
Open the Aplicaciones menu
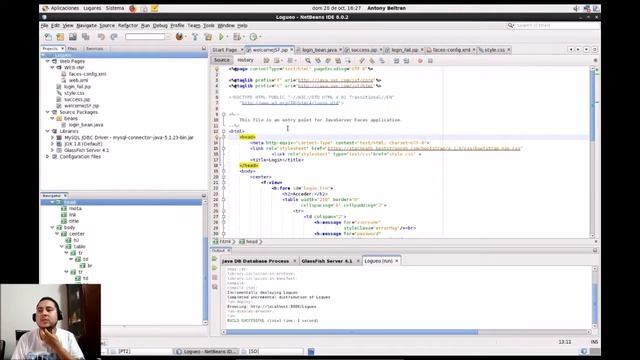pyautogui.click(x=64, y=8)
